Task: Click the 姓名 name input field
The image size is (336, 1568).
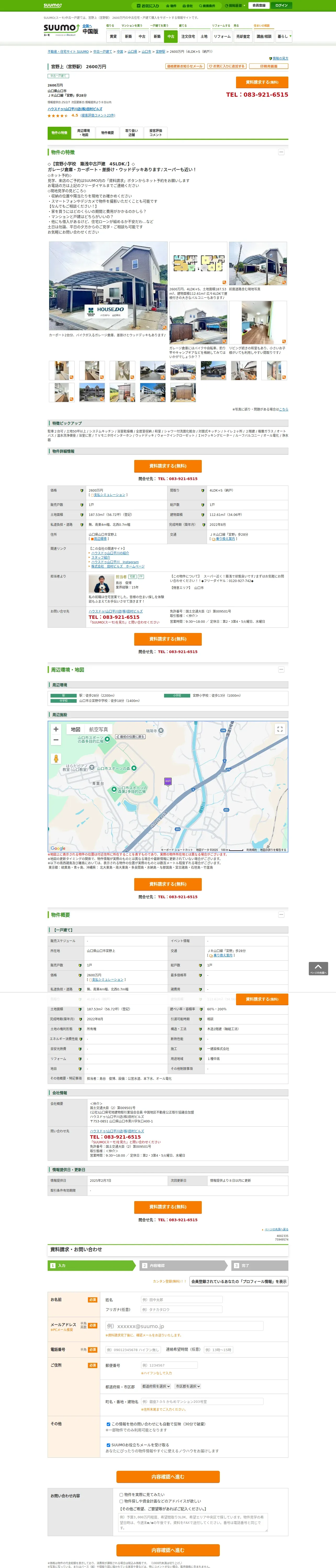Action: [181, 1300]
